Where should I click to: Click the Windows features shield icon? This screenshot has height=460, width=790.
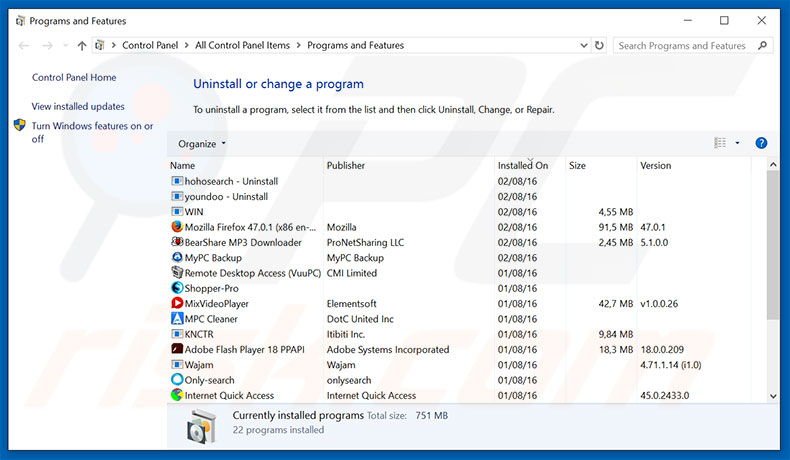20,125
